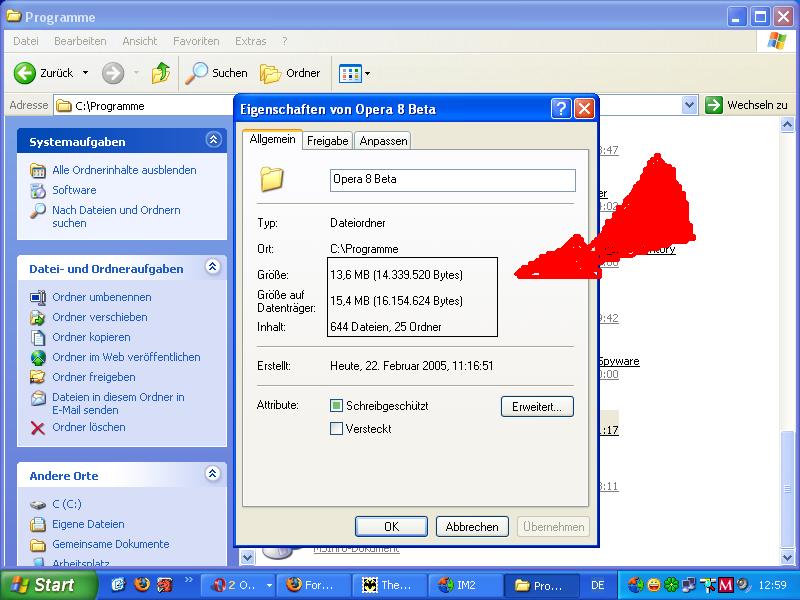This screenshot has height=600, width=800.
Task: Click the Software link in Systemaufgaben
Action: 74,190
